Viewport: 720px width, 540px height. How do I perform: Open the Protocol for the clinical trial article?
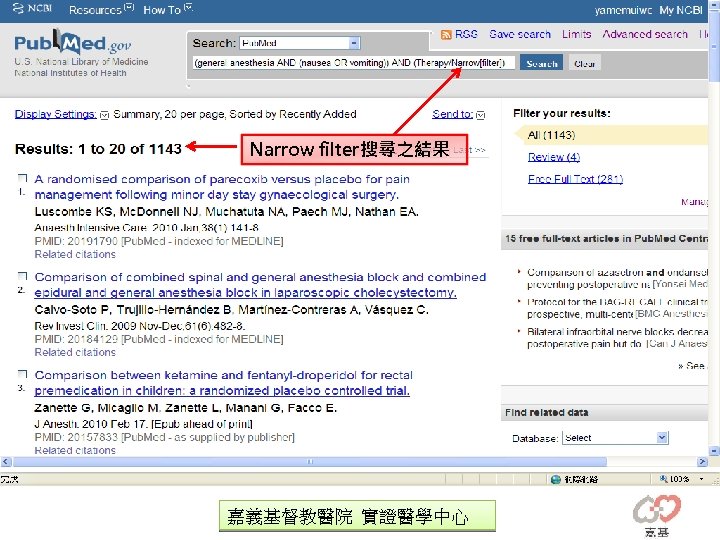click(617, 308)
